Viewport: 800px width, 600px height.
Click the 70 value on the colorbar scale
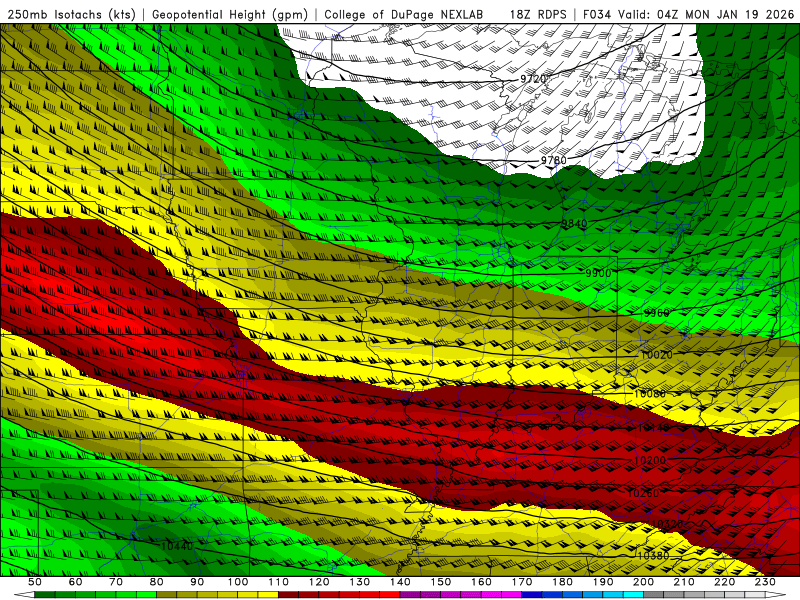click(116, 582)
